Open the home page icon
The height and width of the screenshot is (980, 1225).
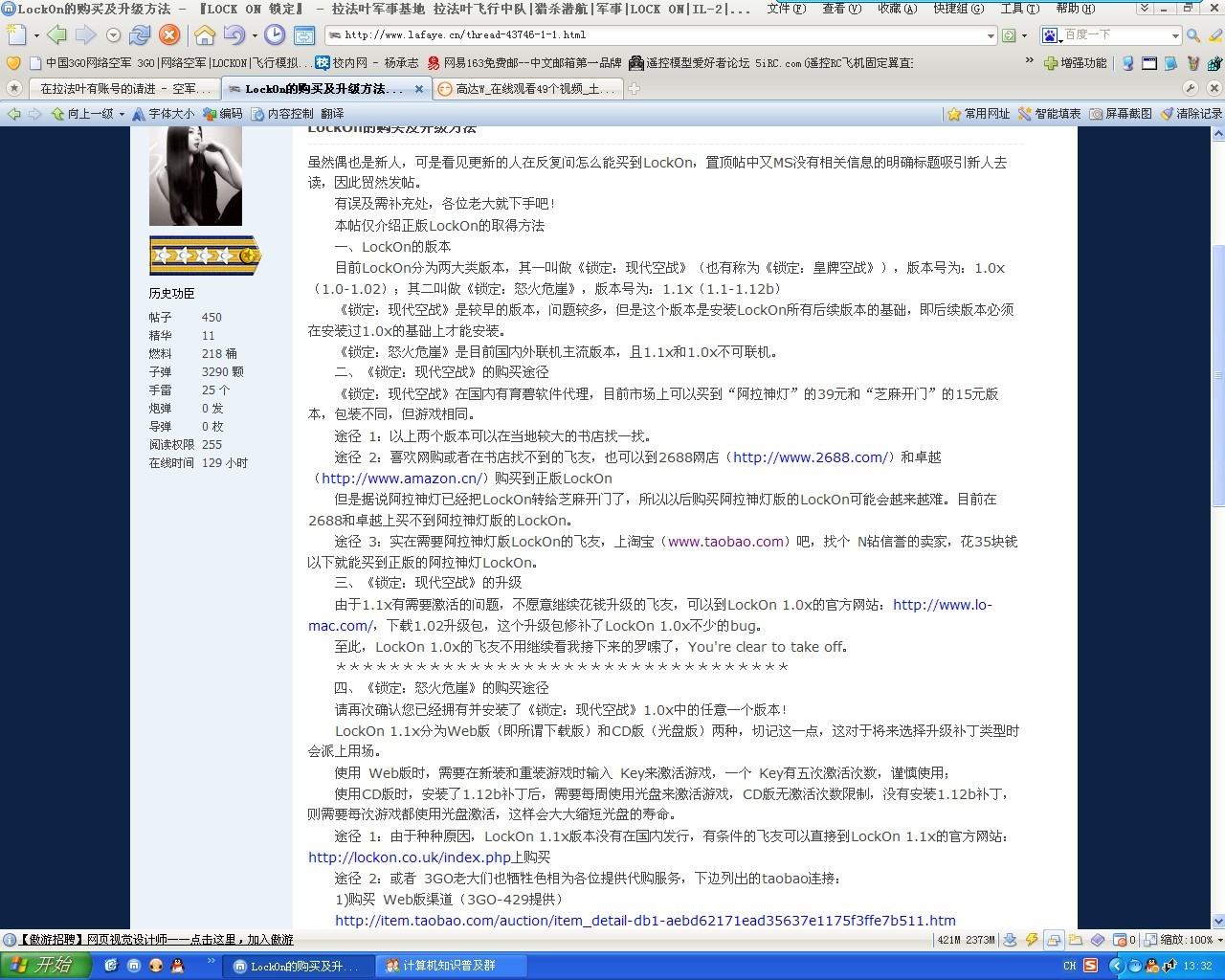click(205, 35)
